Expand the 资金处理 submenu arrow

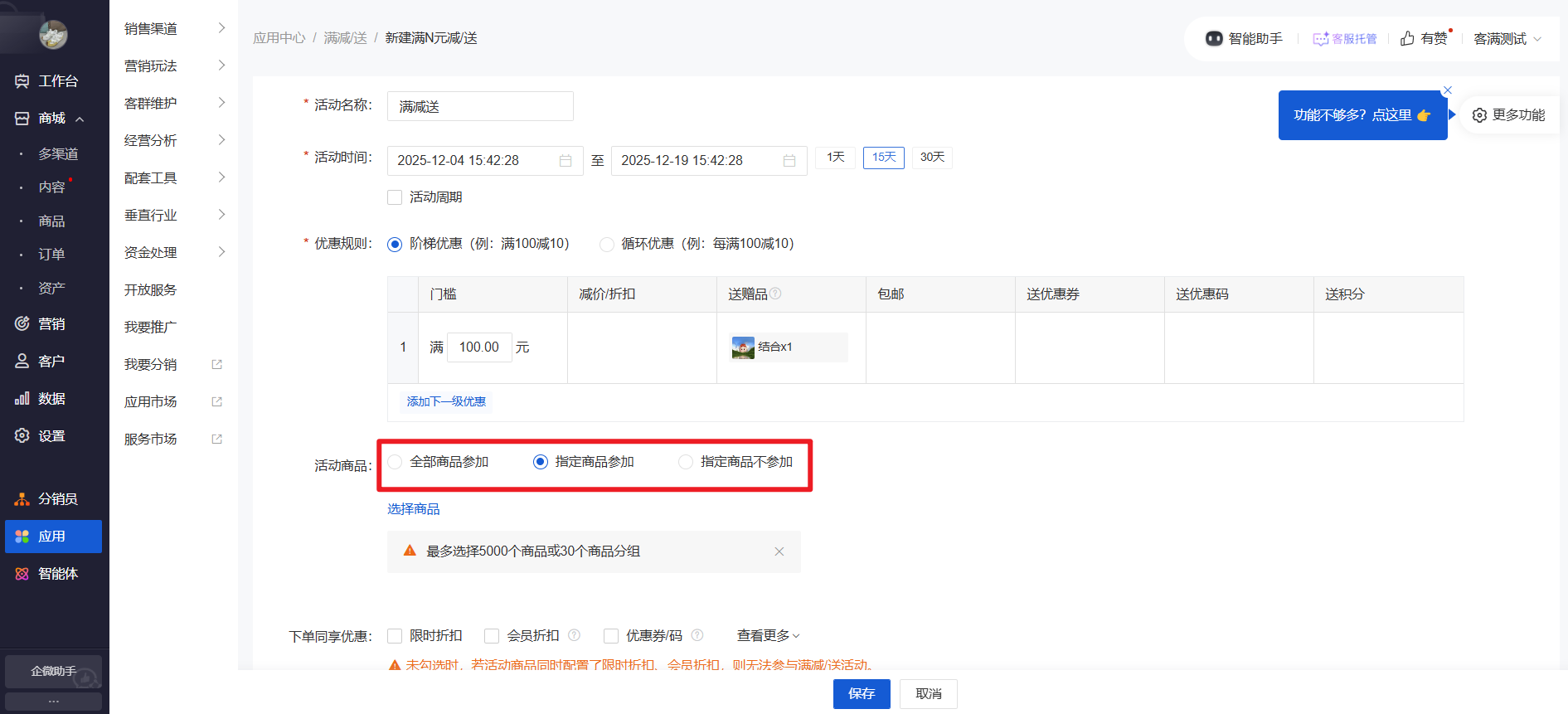[x=221, y=252]
